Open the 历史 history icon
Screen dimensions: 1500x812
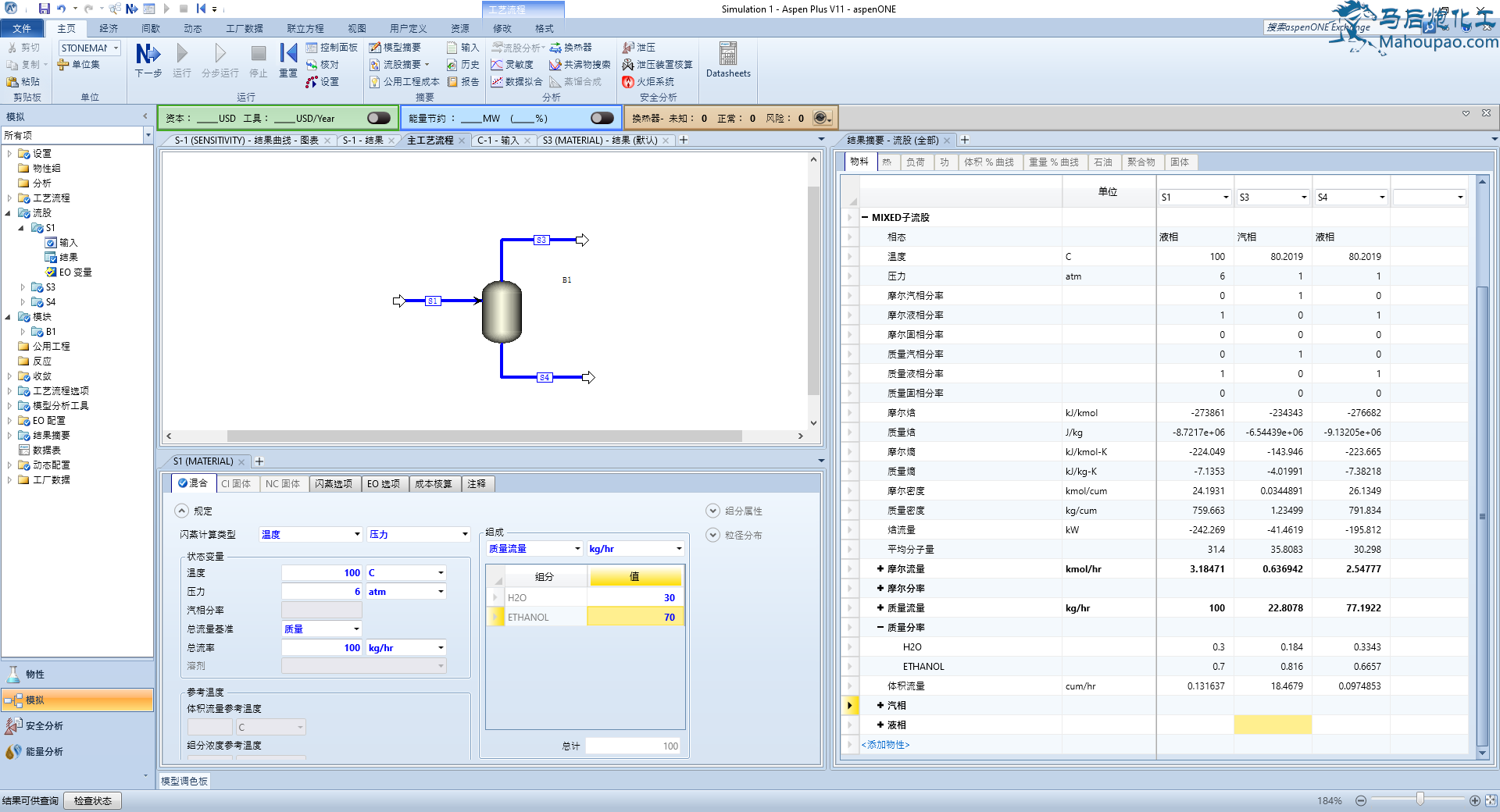click(463, 65)
